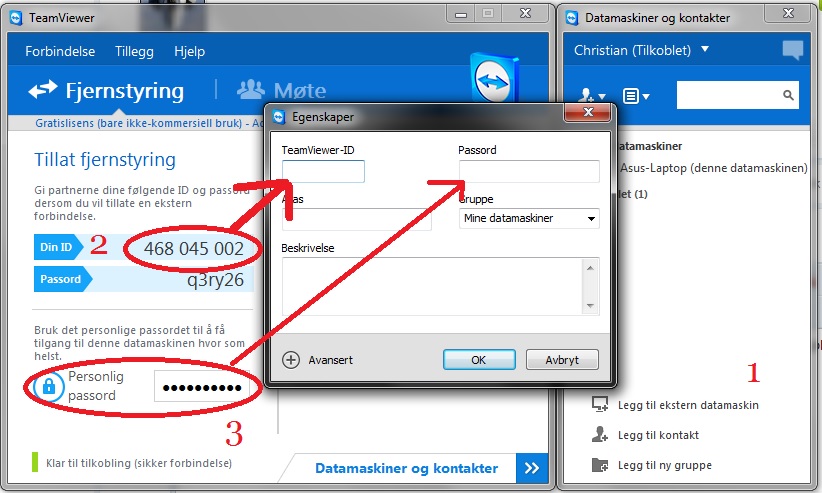Click Legg til kontakt
The width and height of the screenshot is (822, 493).
(658, 435)
